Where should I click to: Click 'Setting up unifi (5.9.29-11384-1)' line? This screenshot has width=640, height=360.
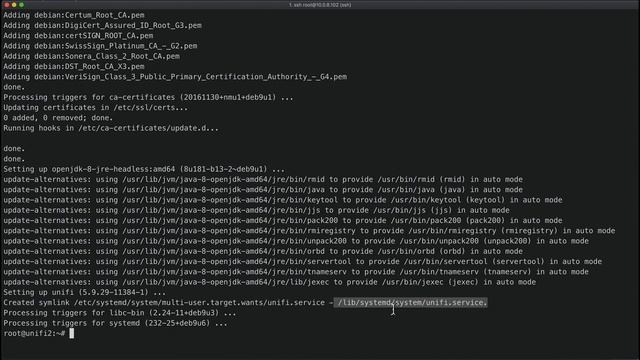pos(84,292)
